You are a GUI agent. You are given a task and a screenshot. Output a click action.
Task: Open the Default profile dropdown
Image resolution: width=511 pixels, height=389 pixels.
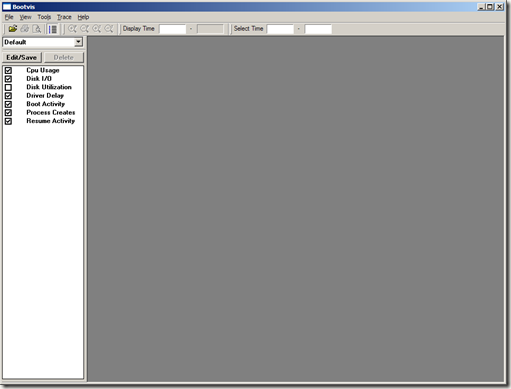point(78,42)
